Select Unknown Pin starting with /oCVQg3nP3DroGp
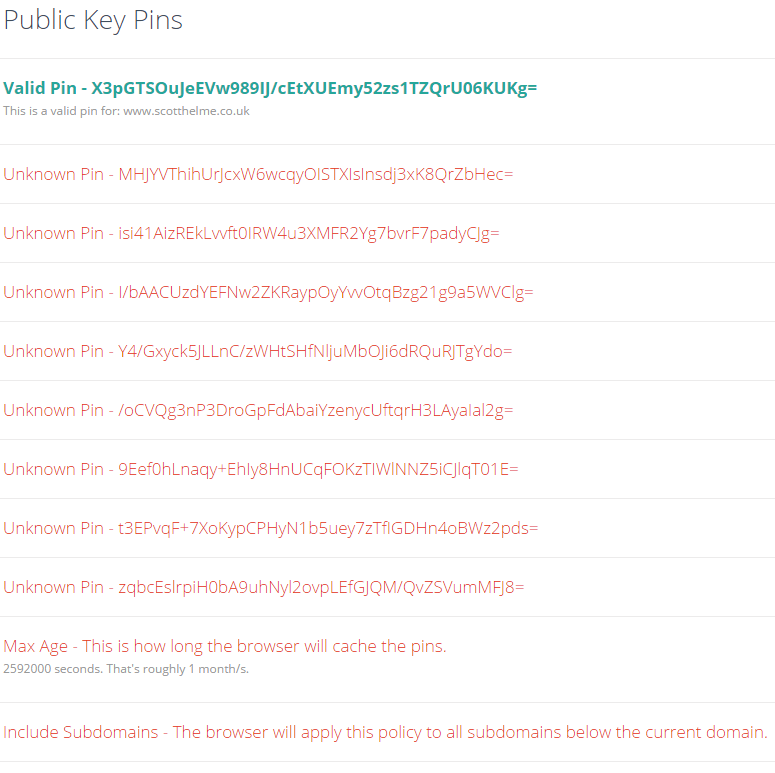This screenshot has width=775, height=773. pyautogui.click(x=258, y=410)
